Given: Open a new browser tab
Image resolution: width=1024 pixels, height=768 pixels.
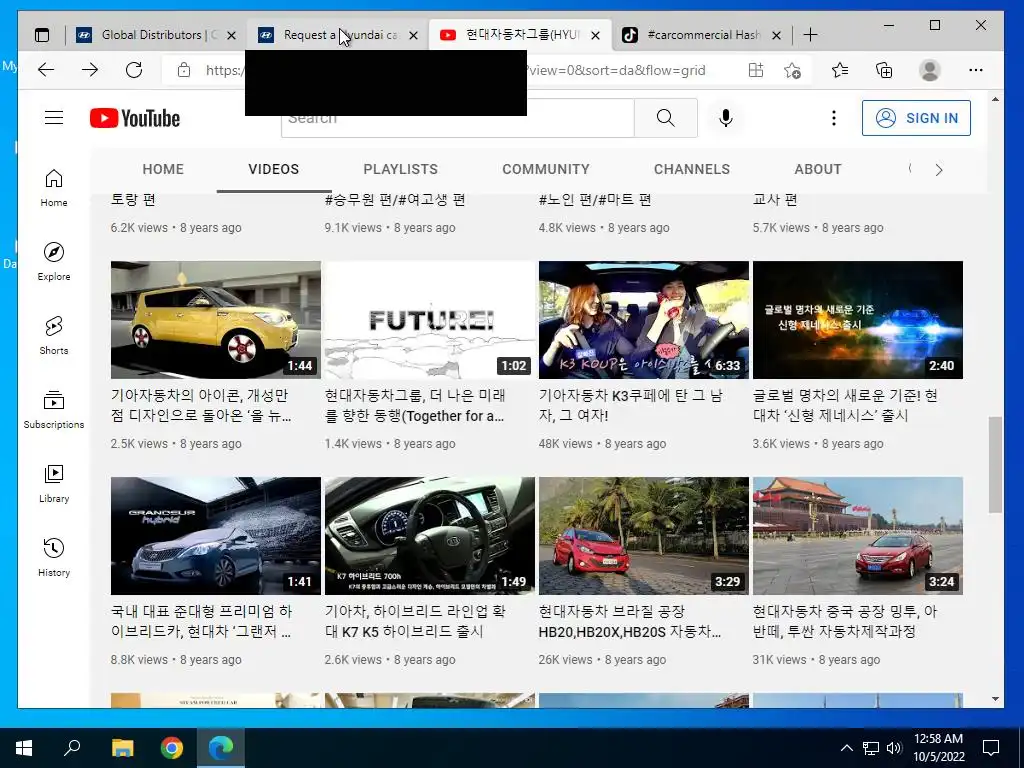Looking at the screenshot, I should (810, 35).
